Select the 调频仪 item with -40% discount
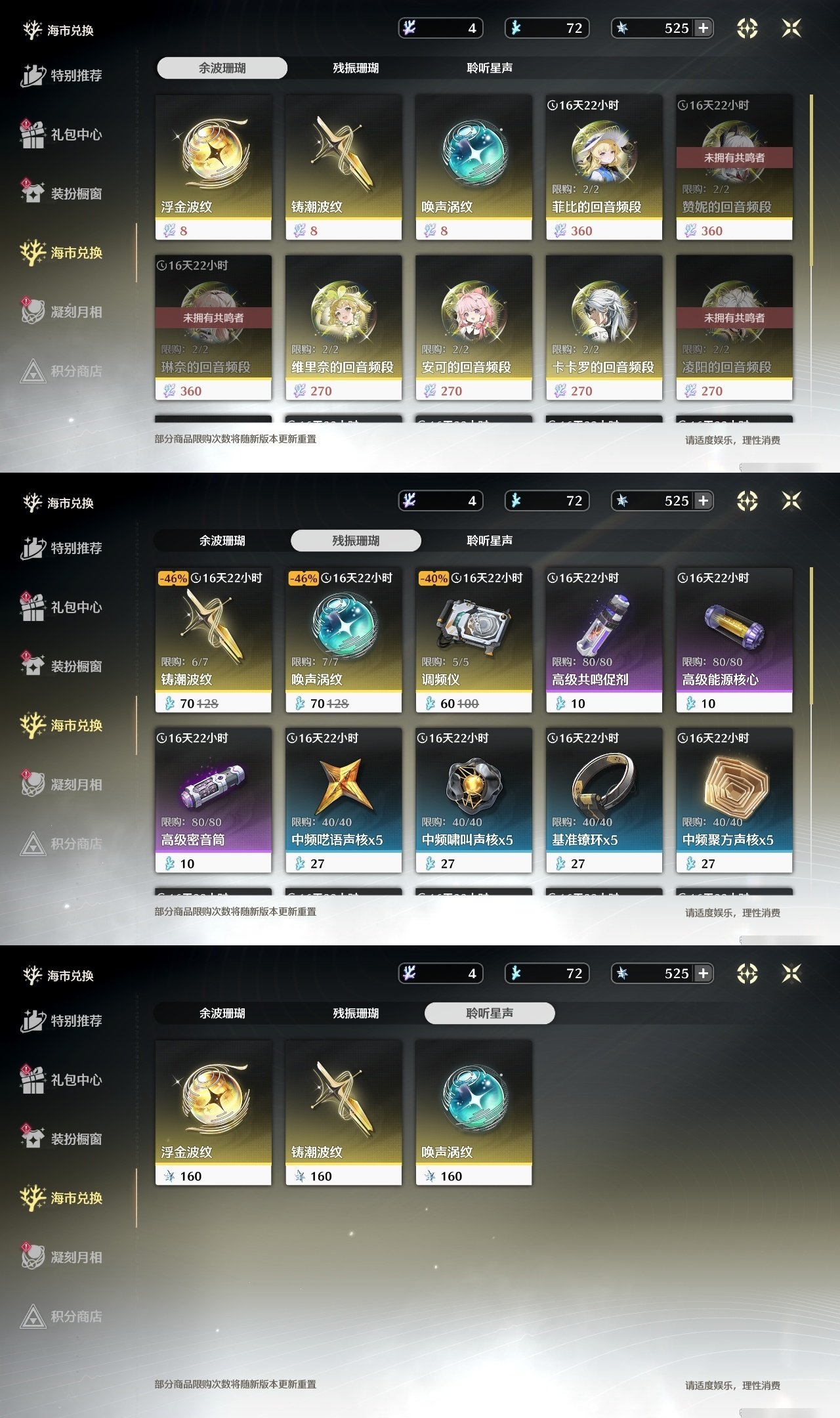 pyautogui.click(x=474, y=640)
